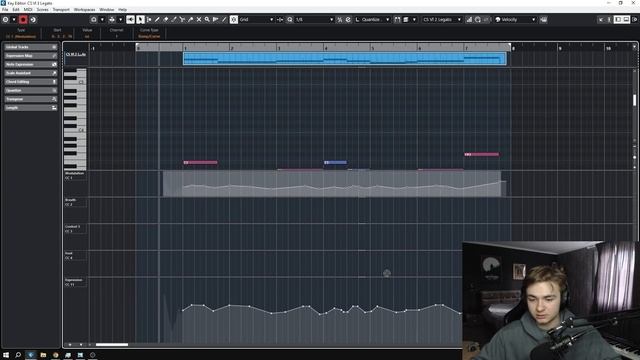This screenshot has width=640, height=360.
Task: Toggle snap to grid relative icon
Action: coord(280,20)
